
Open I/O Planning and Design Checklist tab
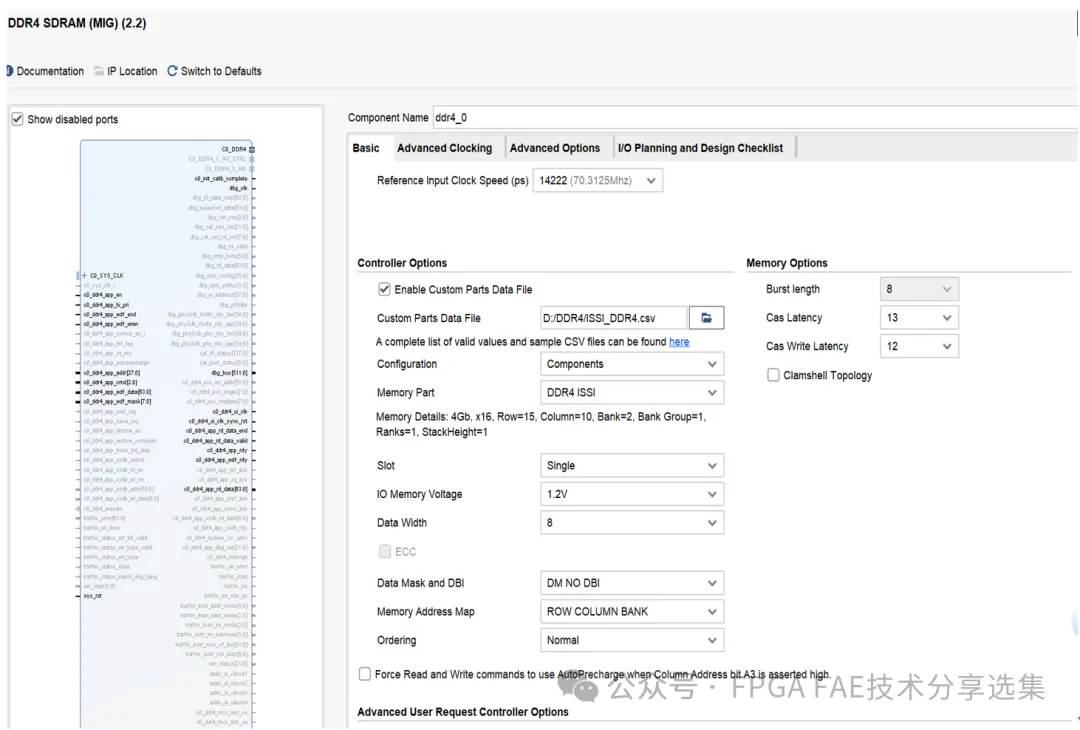pos(700,148)
